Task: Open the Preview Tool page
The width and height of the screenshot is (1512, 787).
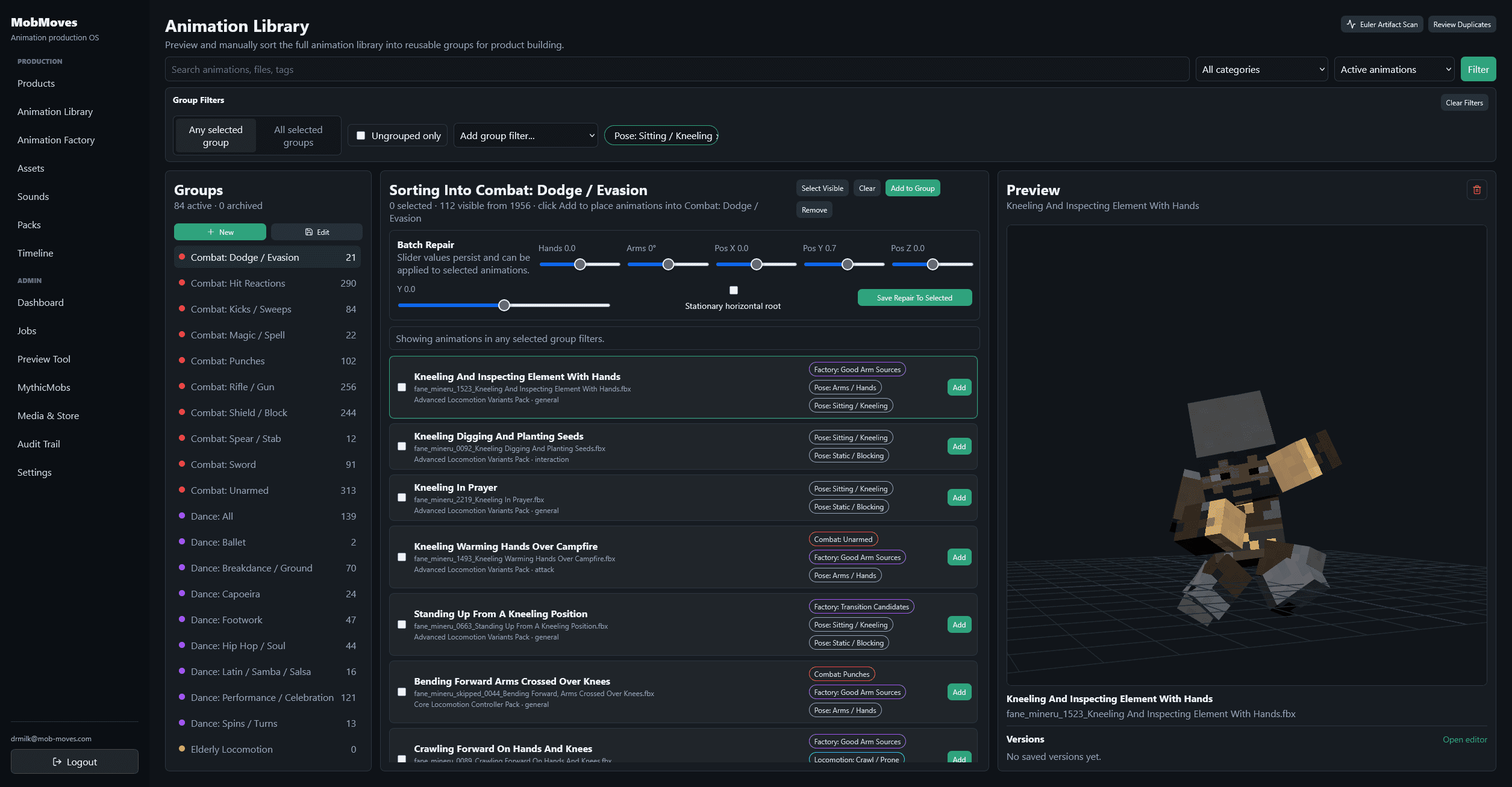Action: click(x=44, y=359)
